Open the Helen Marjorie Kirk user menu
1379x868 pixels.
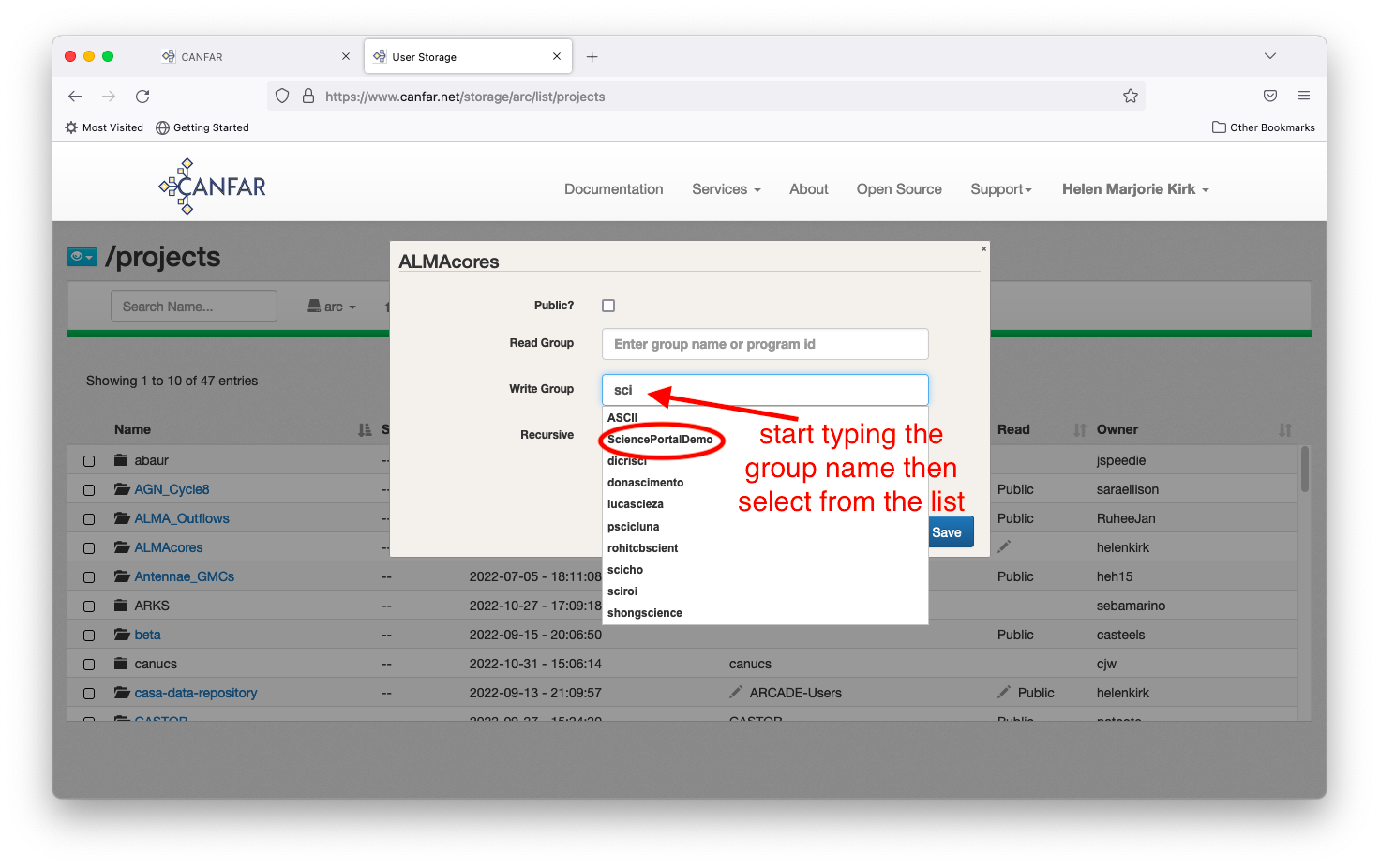(x=1135, y=189)
